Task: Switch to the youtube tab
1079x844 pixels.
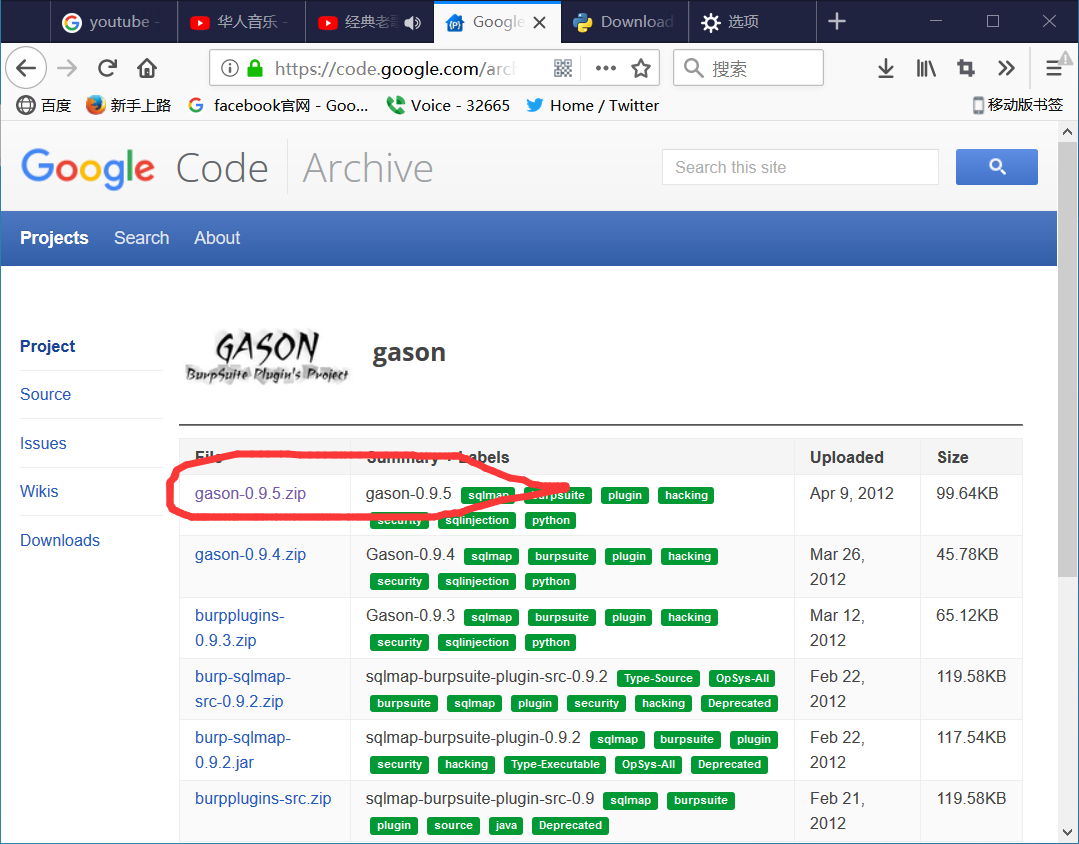Action: [114, 22]
